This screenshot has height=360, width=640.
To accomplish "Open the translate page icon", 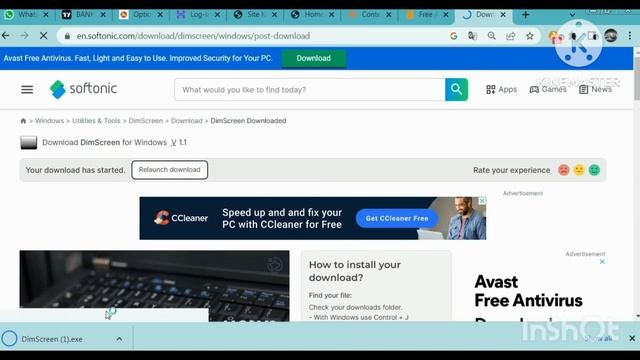I will (473, 36).
